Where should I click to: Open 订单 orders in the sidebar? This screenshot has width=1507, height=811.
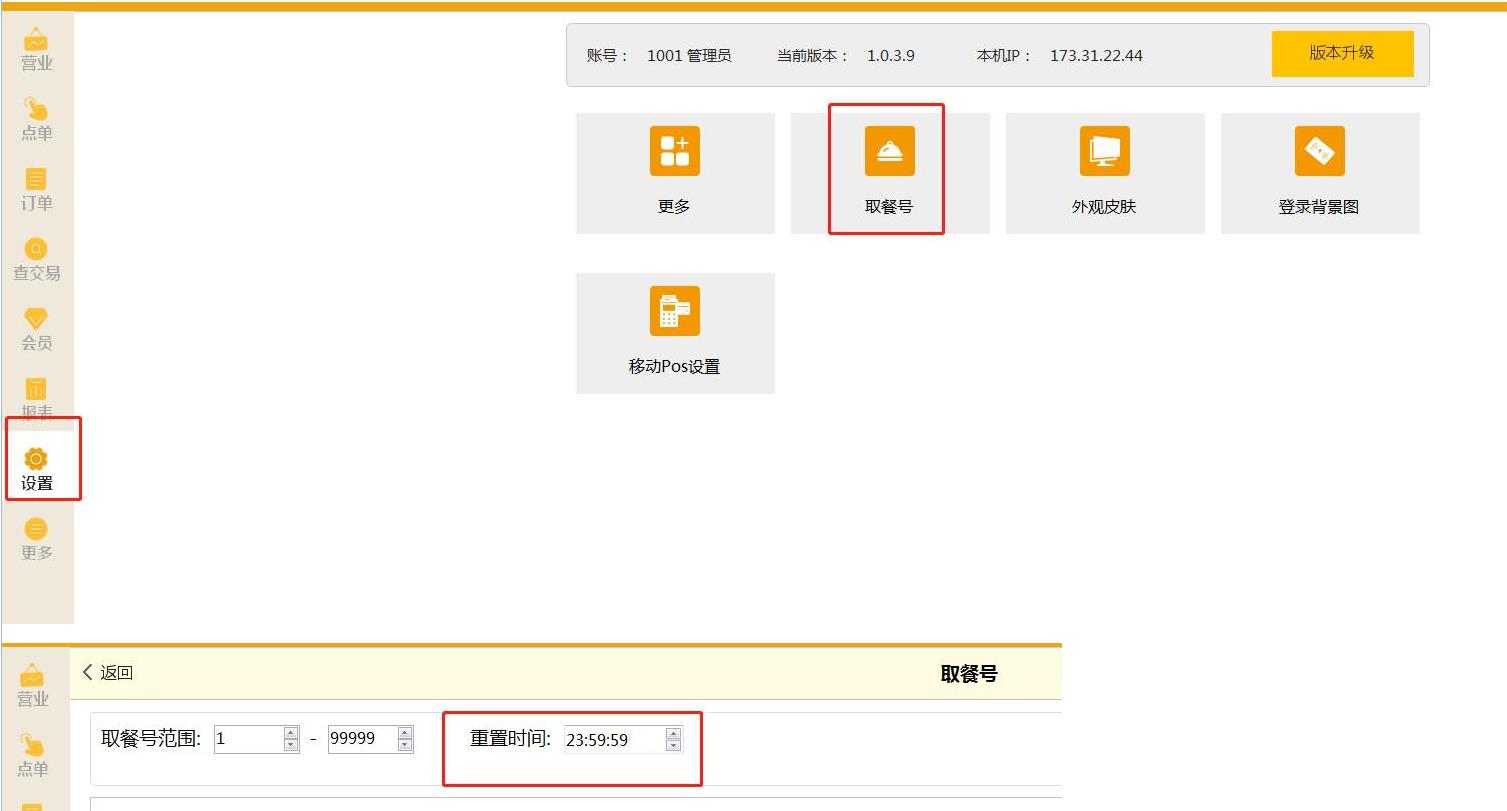pyautogui.click(x=37, y=189)
